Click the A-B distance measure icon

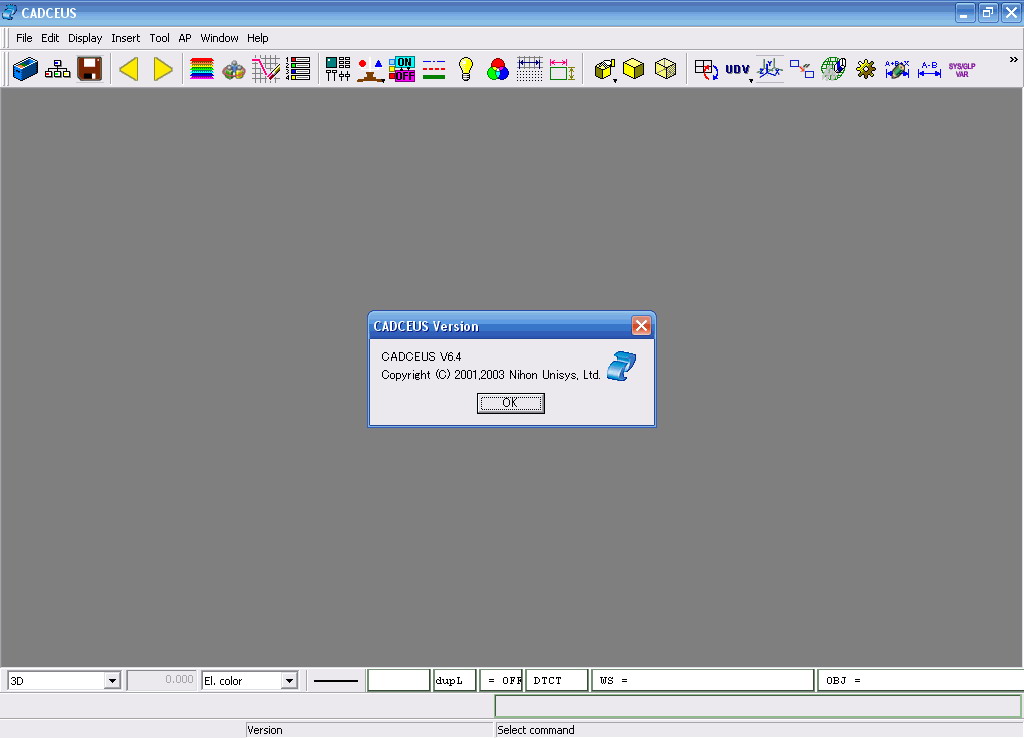[x=929, y=69]
